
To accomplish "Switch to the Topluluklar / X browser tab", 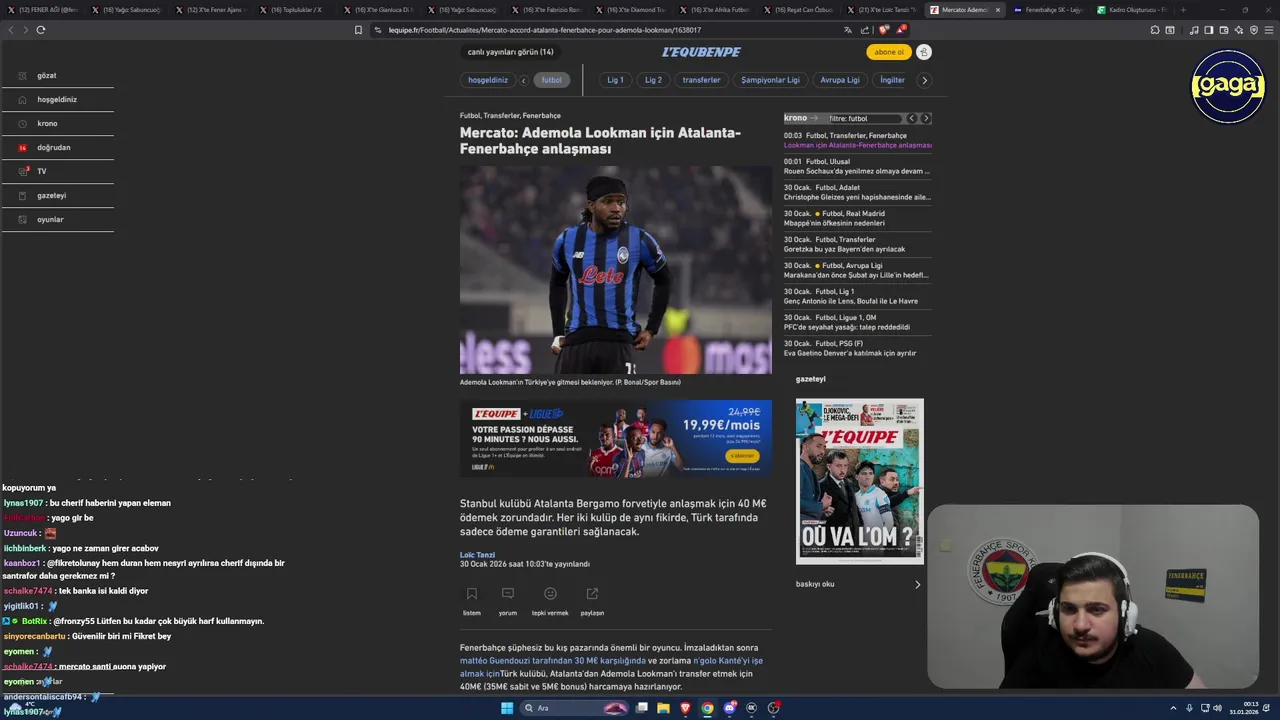I will 296,10.
